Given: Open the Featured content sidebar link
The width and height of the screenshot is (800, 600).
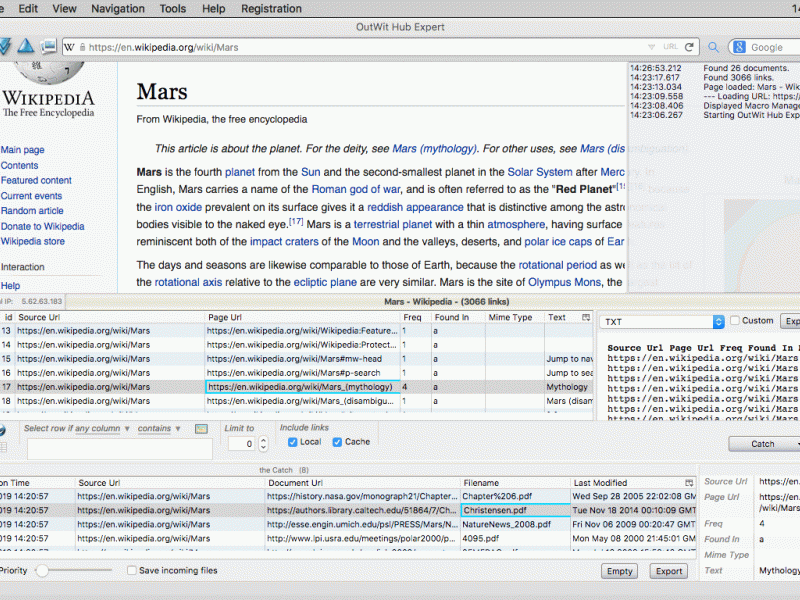Looking at the screenshot, I should click(36, 181).
